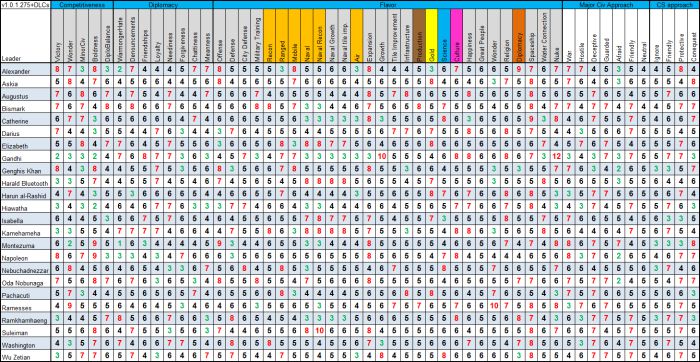Click the yellow Gold column header
Screen dimensions: 700x362
pyautogui.click(x=431, y=36)
